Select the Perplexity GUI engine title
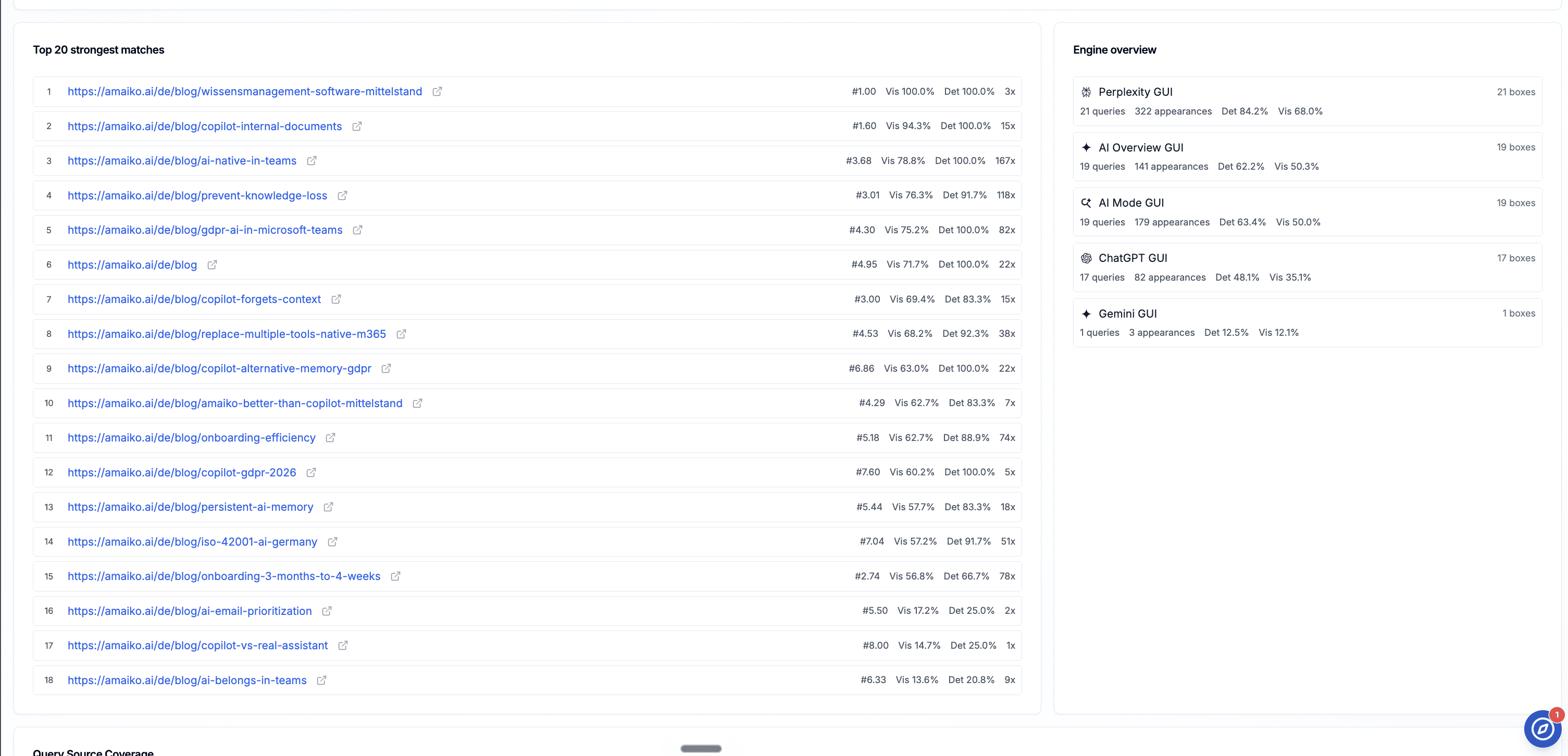The height and width of the screenshot is (756, 1568). 1135,92
